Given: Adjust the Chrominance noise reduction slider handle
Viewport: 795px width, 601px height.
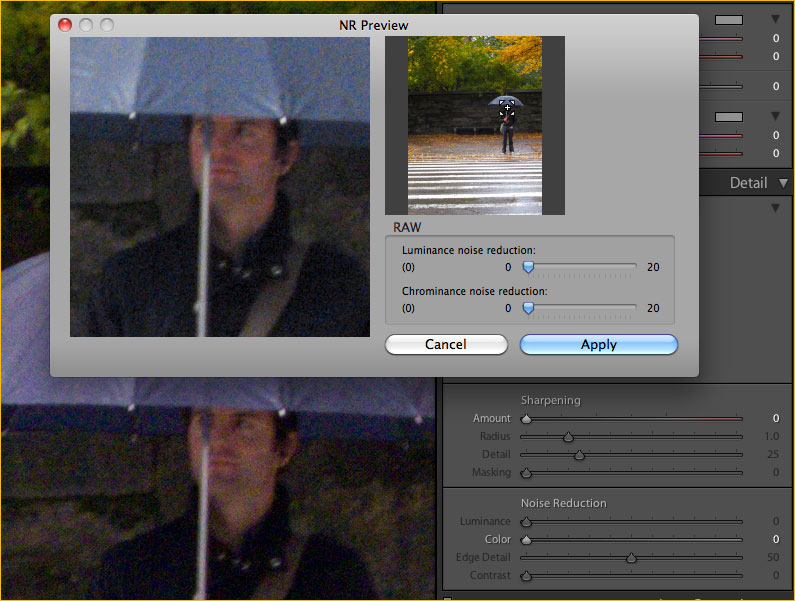Looking at the screenshot, I should pos(528,308).
